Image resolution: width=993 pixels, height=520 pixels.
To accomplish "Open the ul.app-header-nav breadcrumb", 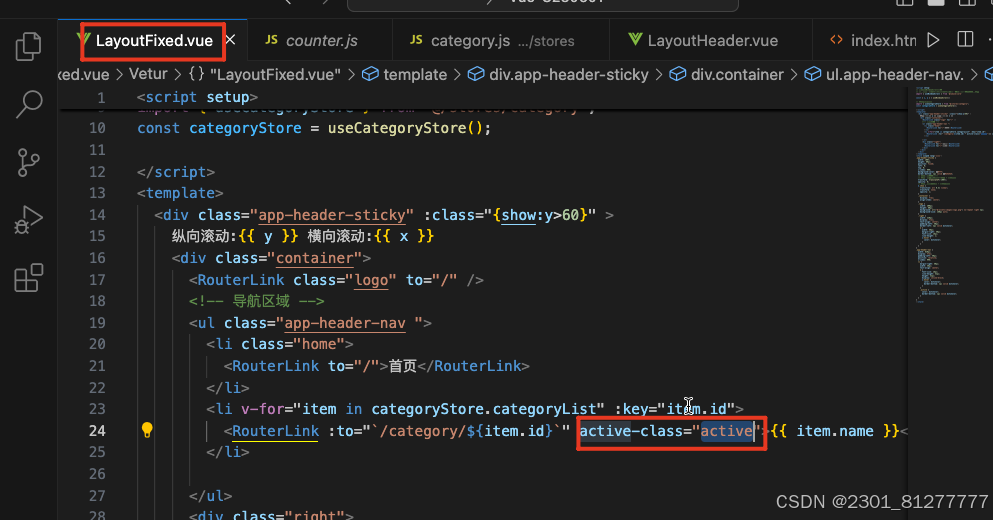I will (x=884, y=75).
